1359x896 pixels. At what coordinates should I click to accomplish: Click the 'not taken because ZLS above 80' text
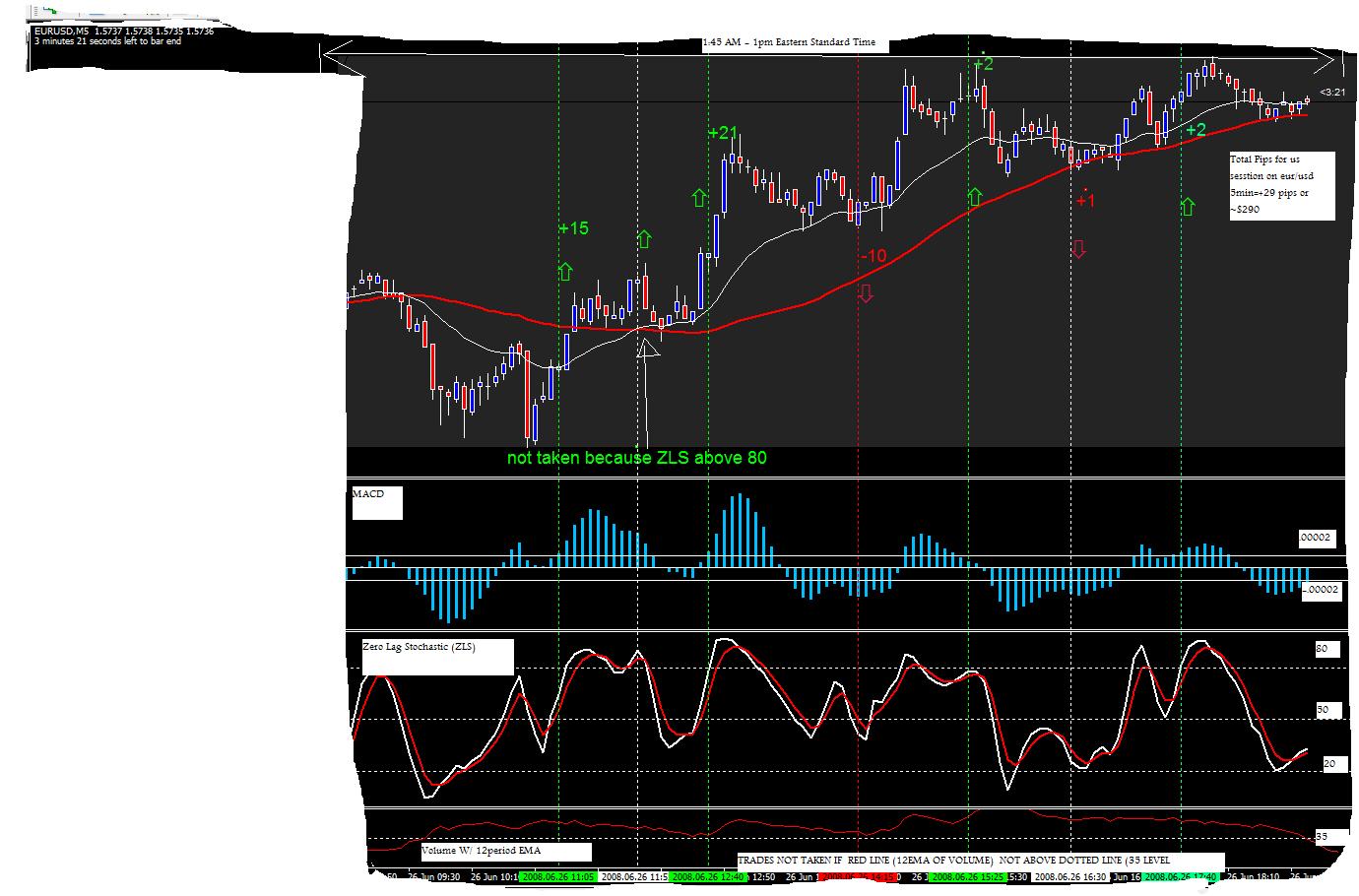coord(636,458)
